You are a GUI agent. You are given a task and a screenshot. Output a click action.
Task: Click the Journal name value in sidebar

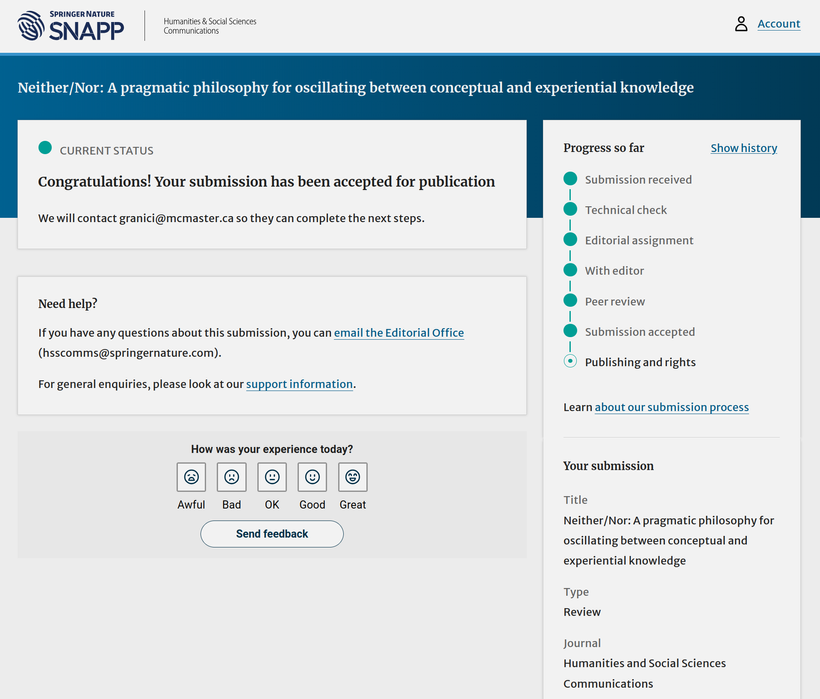[x=644, y=673]
